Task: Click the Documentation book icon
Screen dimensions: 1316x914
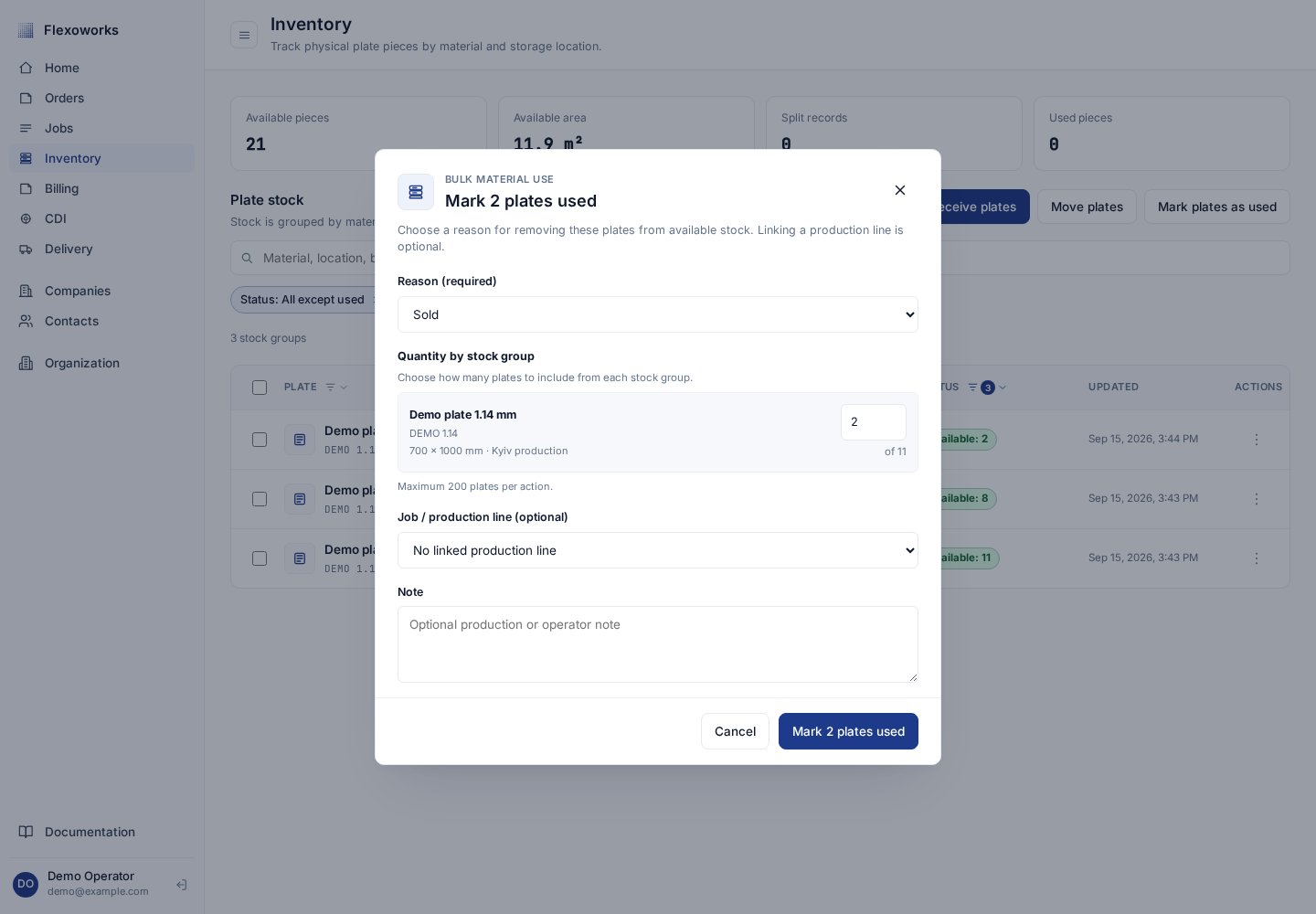Action: [26, 832]
